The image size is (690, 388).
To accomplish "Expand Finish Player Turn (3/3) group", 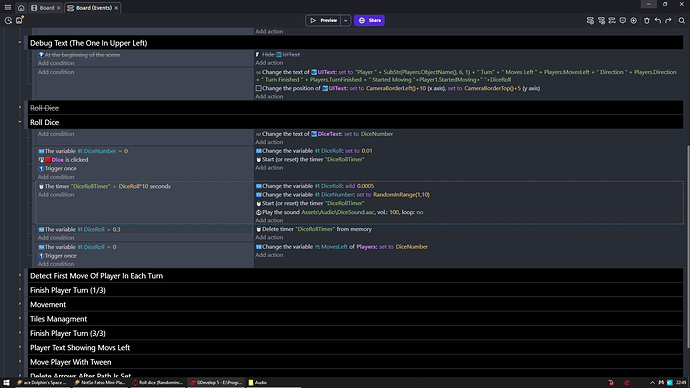I will tap(20, 333).
